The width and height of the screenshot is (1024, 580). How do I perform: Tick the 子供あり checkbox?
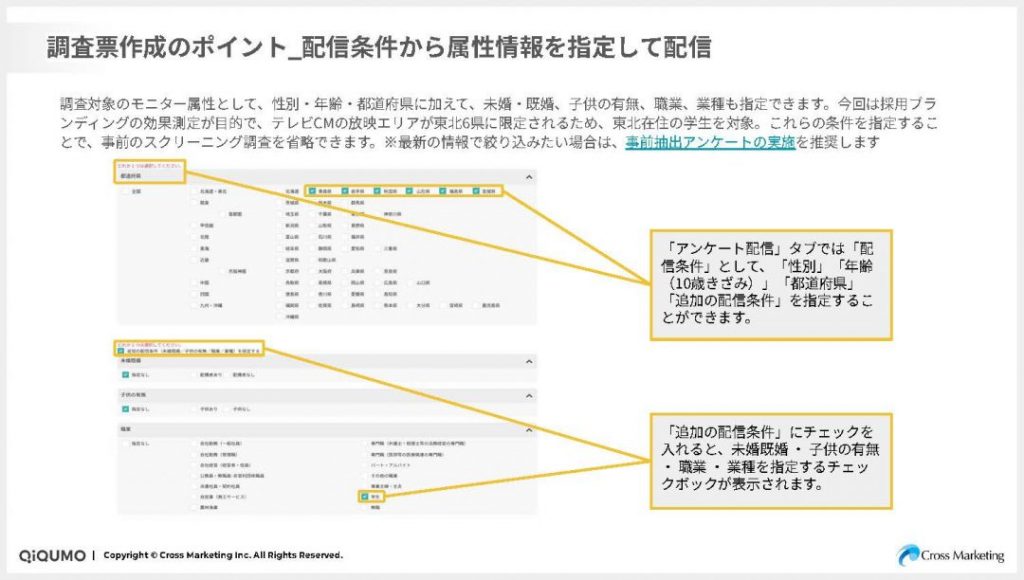(194, 409)
